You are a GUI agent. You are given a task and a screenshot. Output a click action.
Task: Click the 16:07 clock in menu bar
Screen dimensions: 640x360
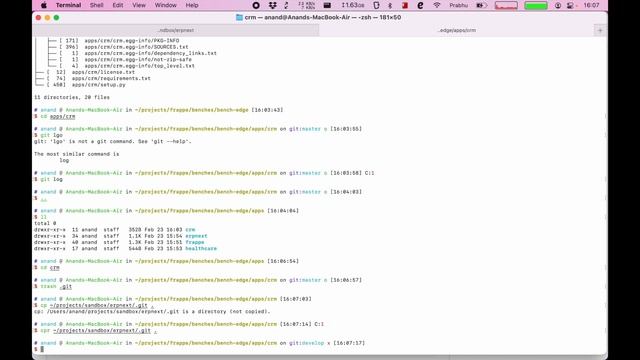591,5
